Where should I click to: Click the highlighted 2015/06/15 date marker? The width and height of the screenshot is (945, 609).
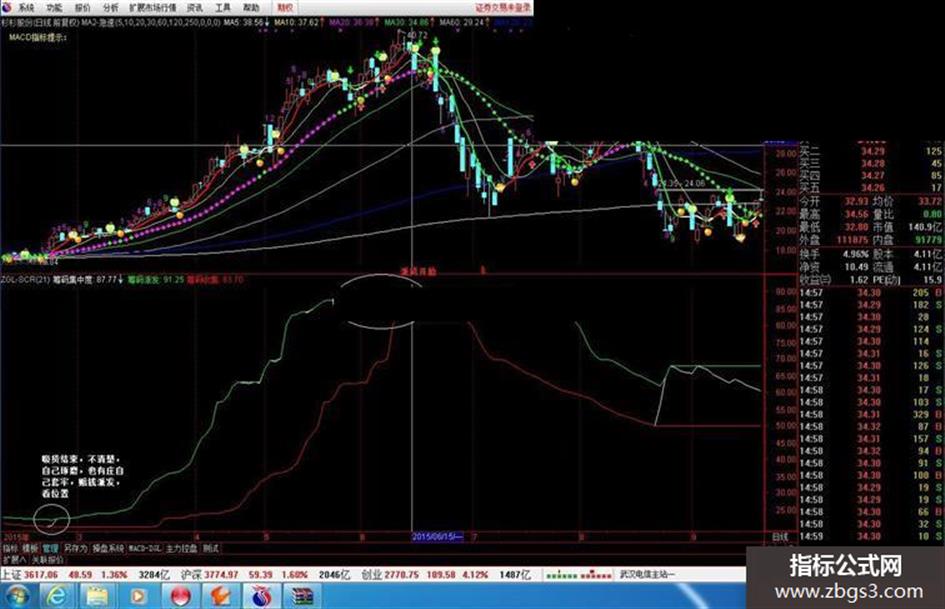[437, 536]
